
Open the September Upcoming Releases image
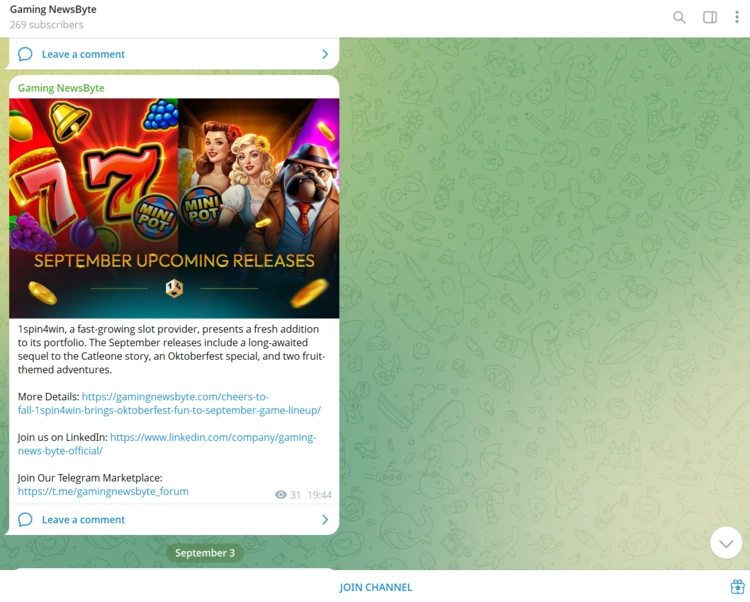tap(174, 208)
